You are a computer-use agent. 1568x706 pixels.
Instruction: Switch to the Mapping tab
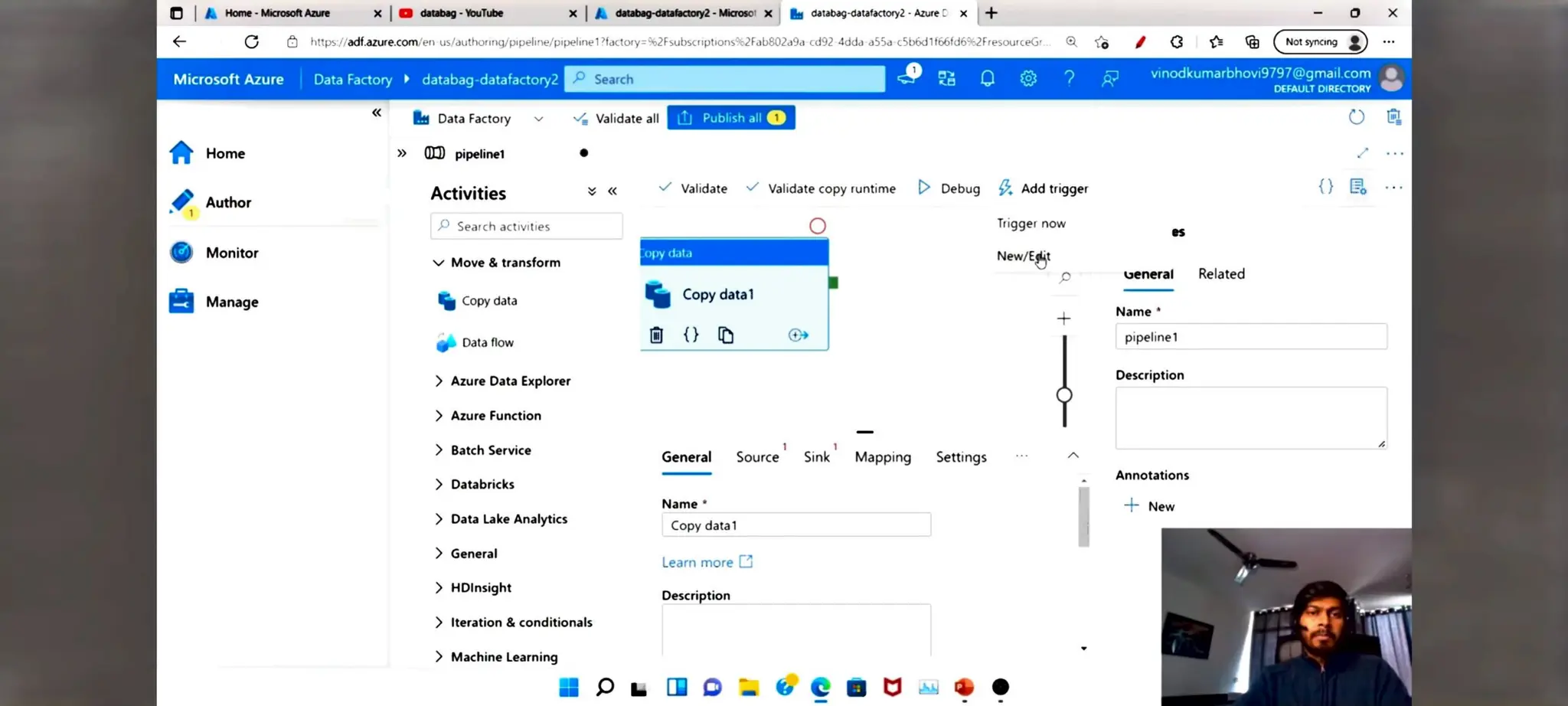point(883,457)
